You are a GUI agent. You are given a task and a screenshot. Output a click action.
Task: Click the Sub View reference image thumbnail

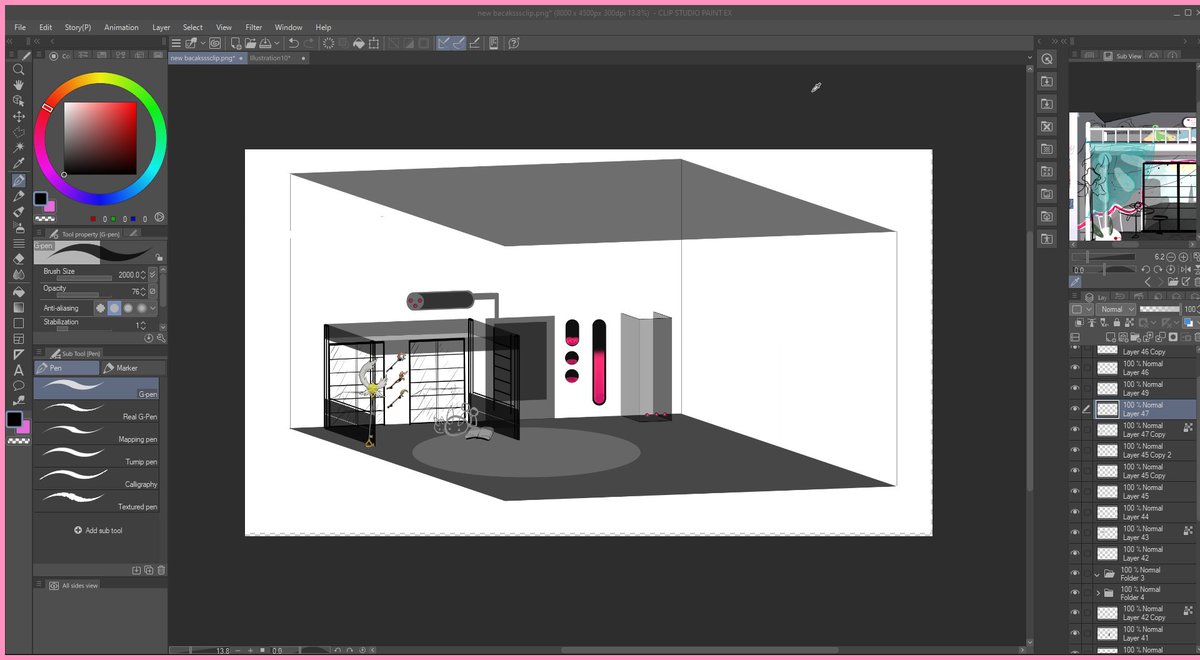[1132, 177]
